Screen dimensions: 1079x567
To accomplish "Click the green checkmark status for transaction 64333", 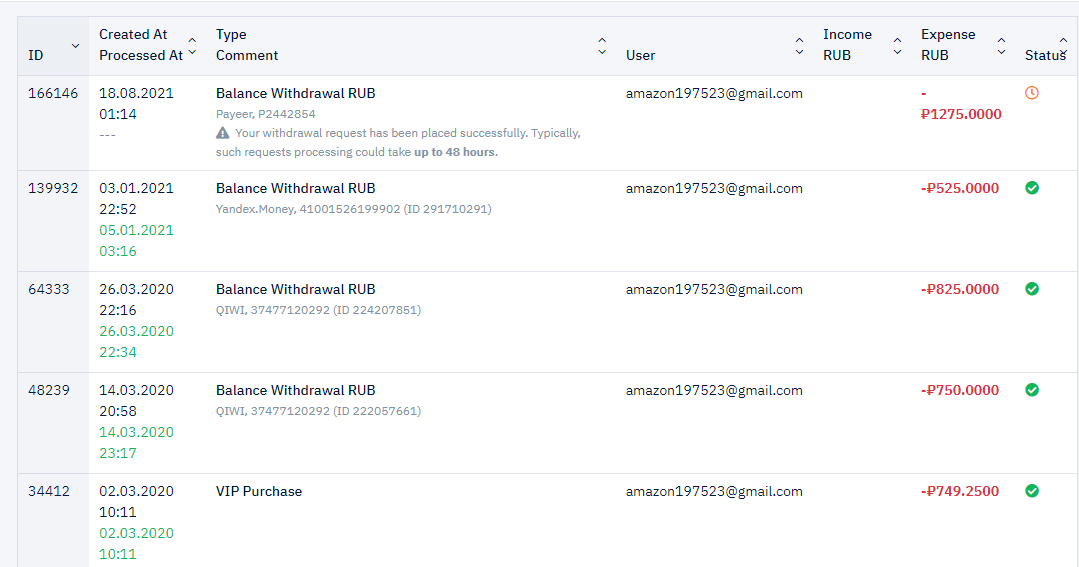I will 1032,289.
